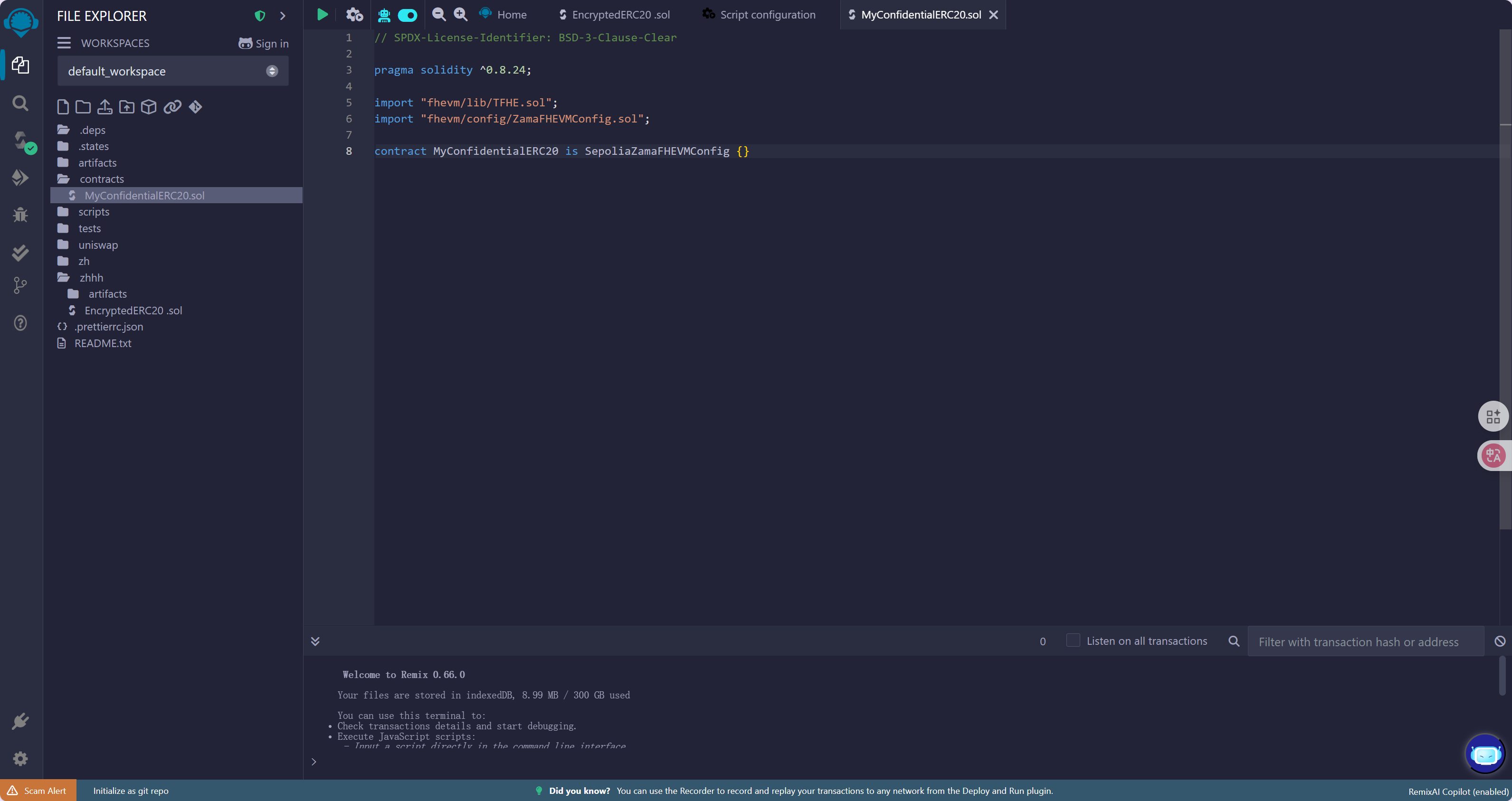Open the Solidity unit testing checkmark icon
This screenshot has height=801, width=1512.
tap(20, 252)
